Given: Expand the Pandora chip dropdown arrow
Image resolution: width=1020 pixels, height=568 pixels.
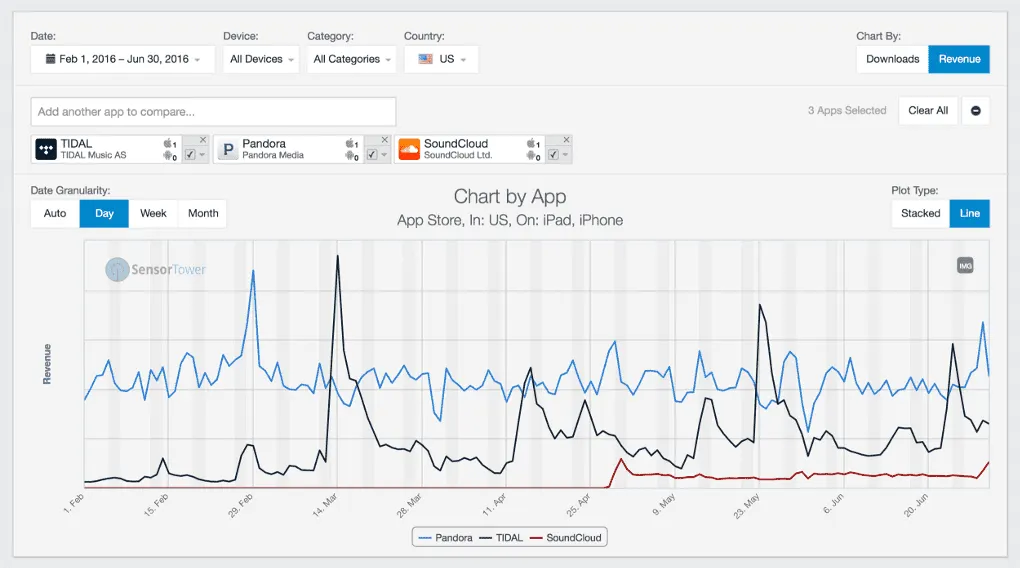Looking at the screenshot, I should [x=384, y=155].
